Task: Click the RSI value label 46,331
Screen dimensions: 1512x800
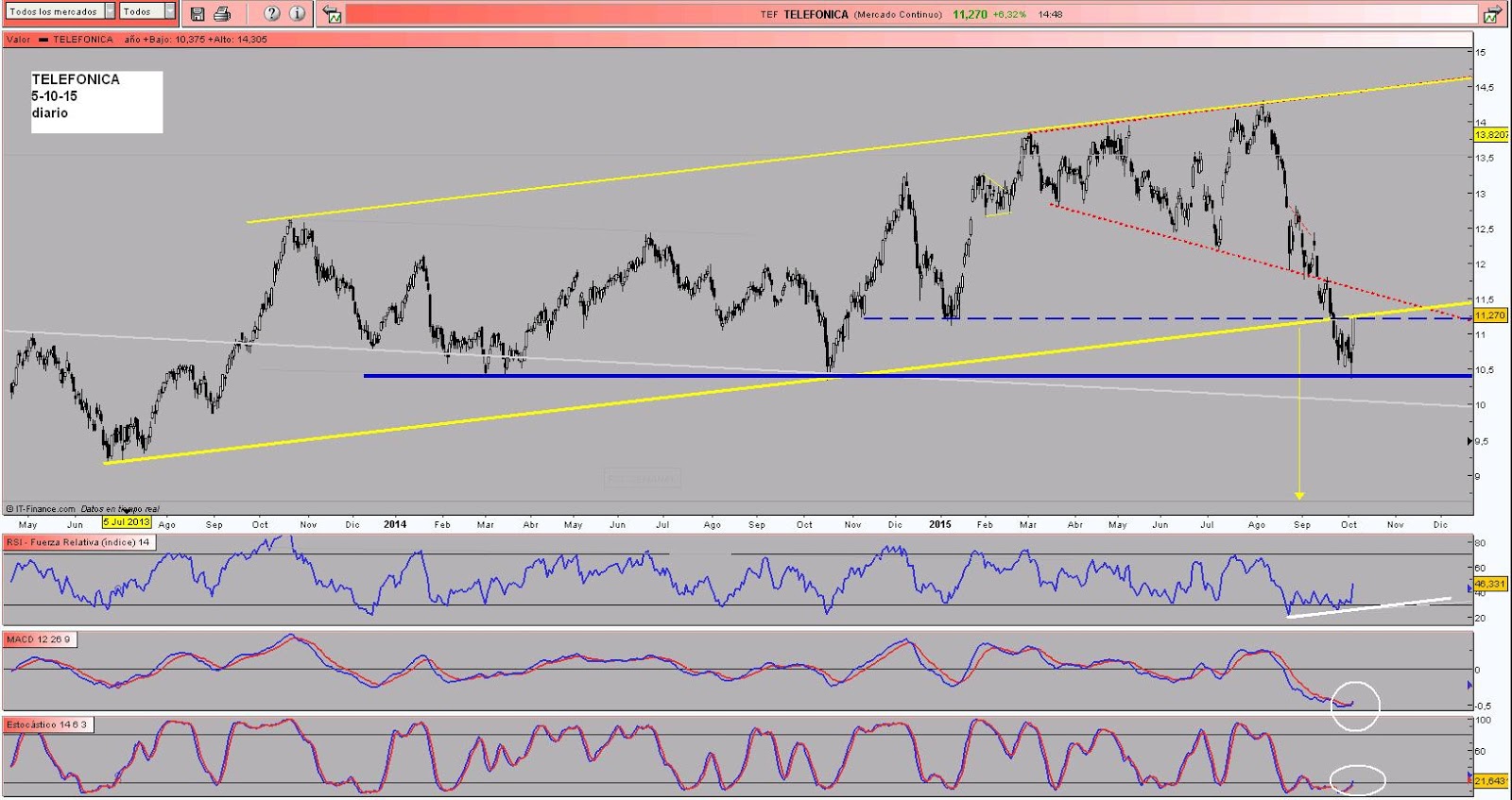Action: point(1489,584)
